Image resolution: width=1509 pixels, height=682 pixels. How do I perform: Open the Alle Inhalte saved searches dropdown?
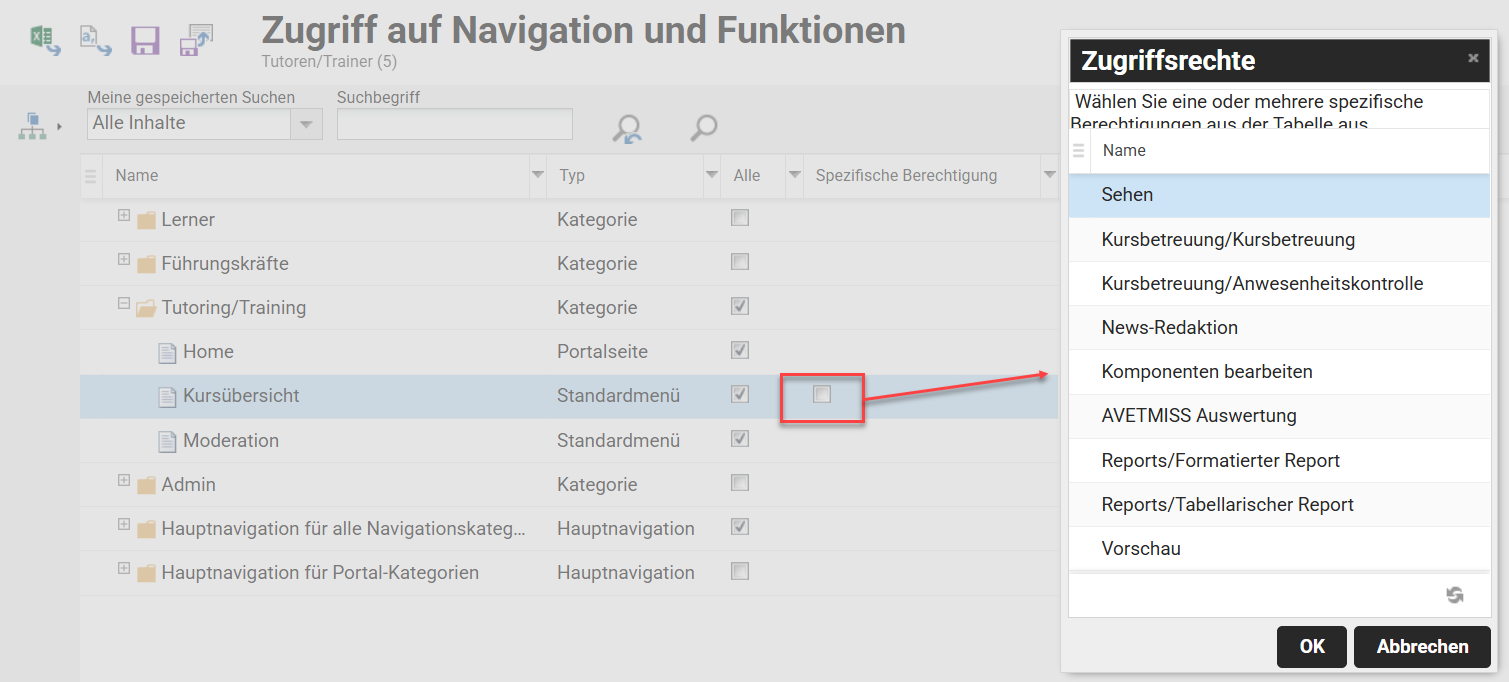click(x=306, y=124)
